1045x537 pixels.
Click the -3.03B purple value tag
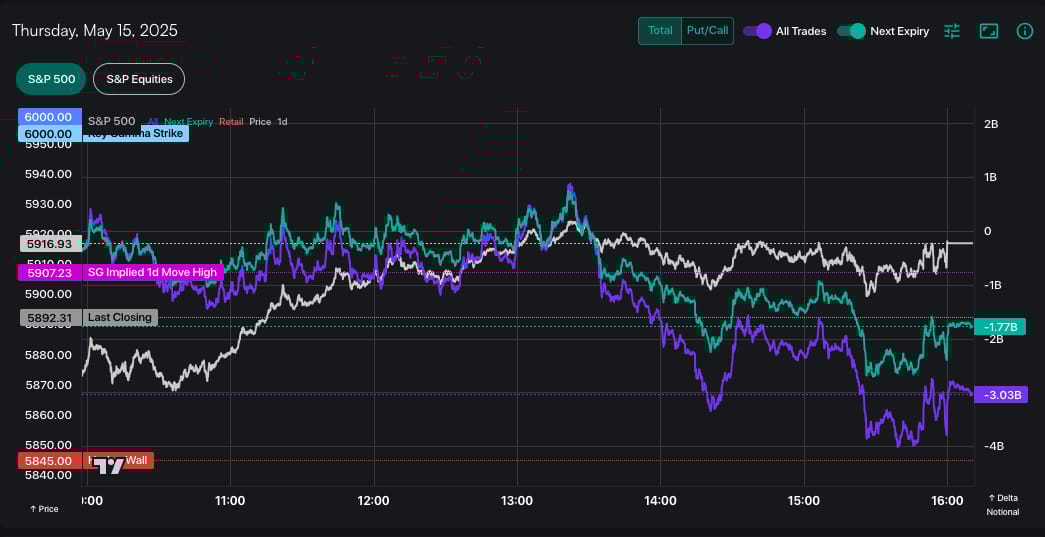coord(1000,395)
